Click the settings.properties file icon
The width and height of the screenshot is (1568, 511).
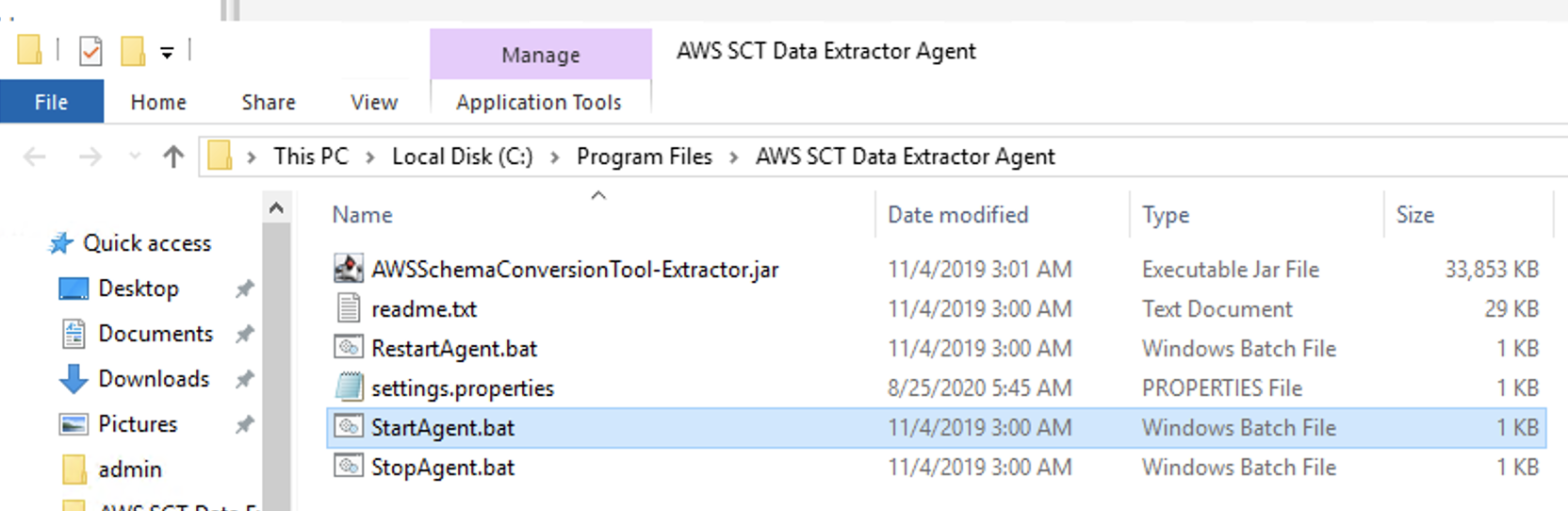click(x=349, y=388)
